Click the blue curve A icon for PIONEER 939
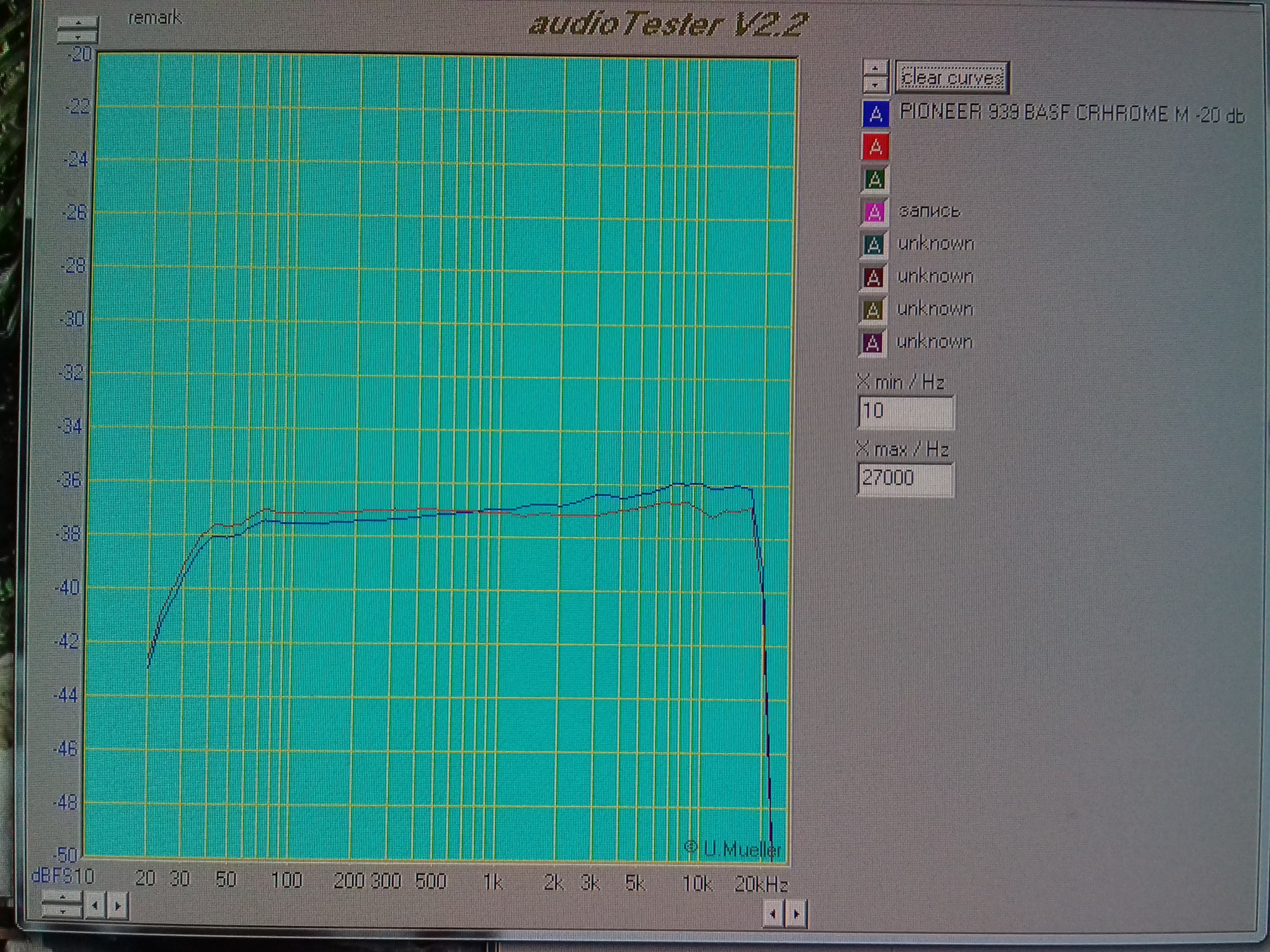This screenshot has width=1270, height=952. point(876,114)
